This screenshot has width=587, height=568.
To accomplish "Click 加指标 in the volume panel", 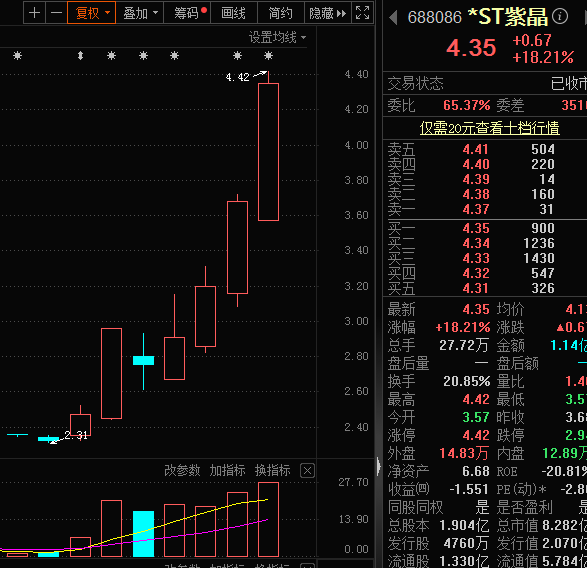I will [227, 470].
